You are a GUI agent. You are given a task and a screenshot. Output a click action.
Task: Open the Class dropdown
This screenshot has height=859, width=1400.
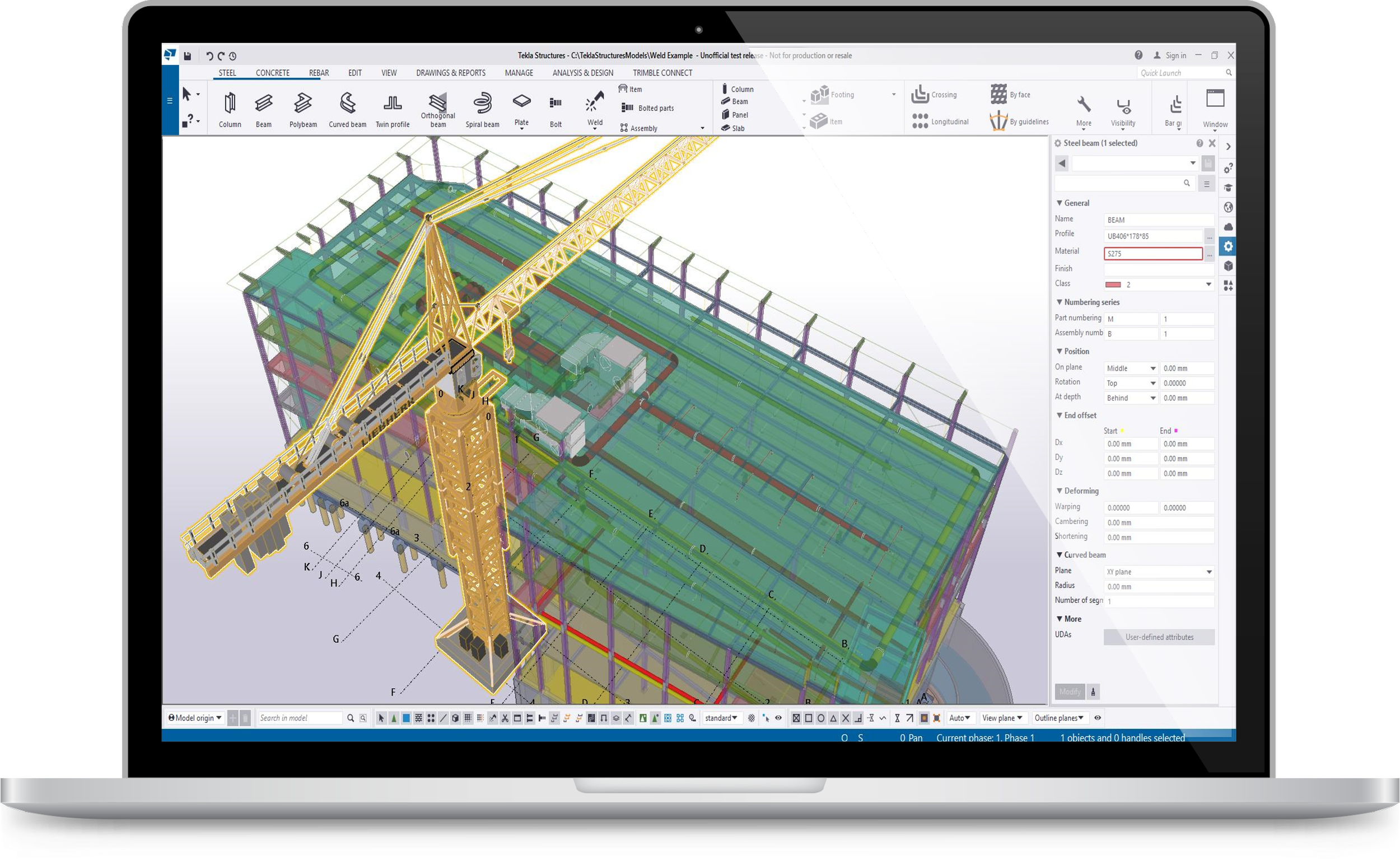point(1208,284)
